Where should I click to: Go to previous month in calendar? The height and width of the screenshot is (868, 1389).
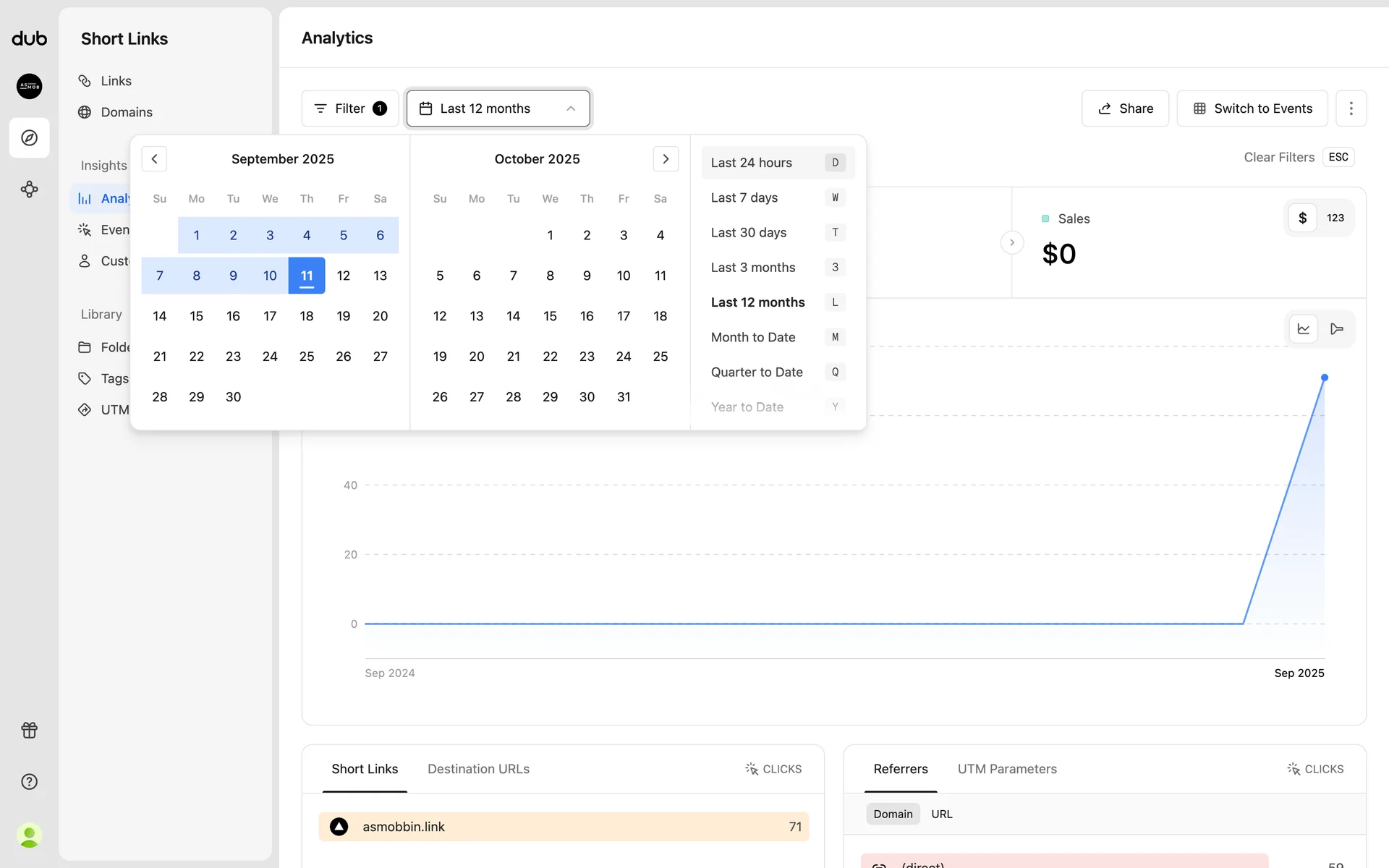point(154,159)
